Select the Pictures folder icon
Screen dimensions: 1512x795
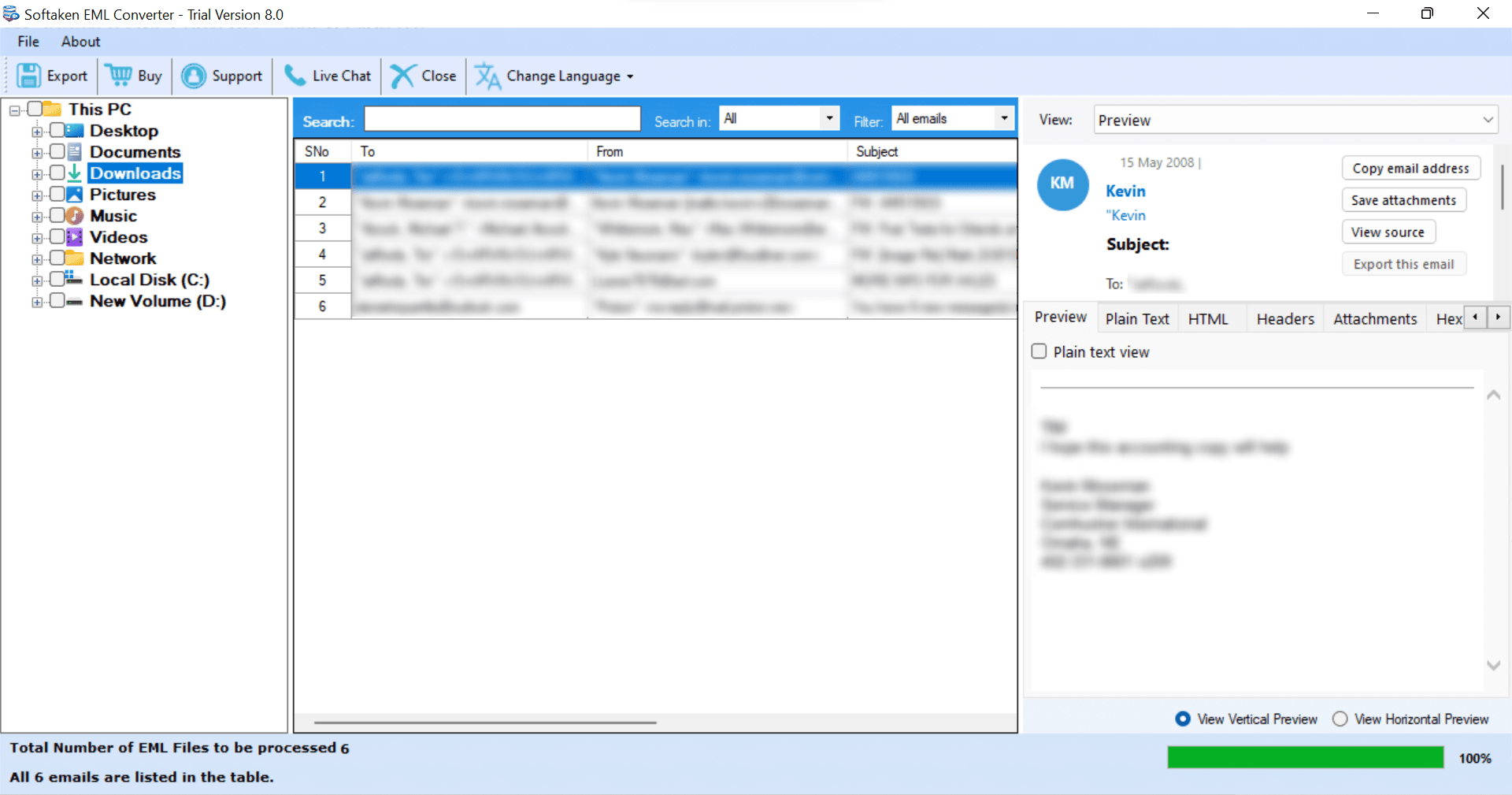[x=75, y=194]
